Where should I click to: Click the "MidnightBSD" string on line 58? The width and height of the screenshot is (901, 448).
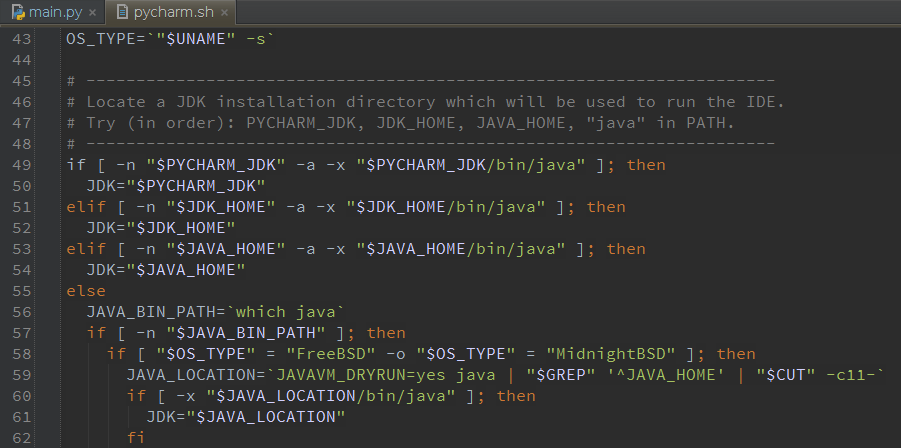click(x=611, y=354)
